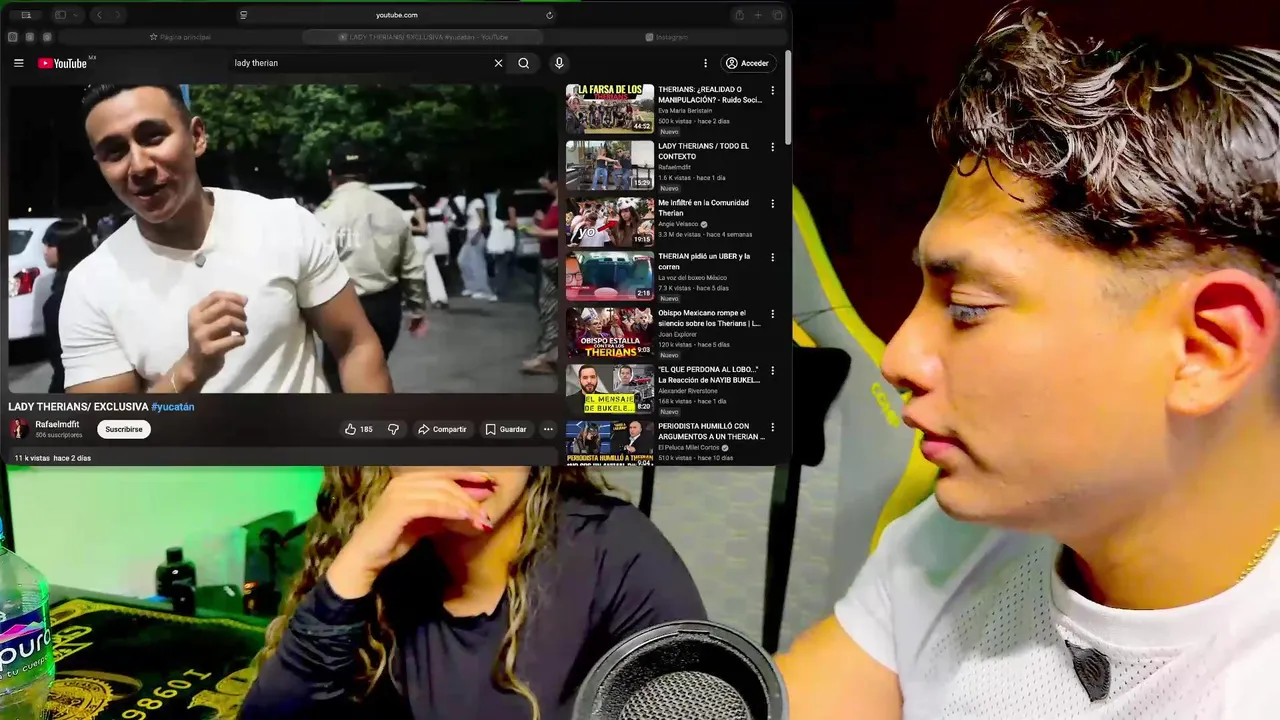Open options menu for 'THERIANS: ¿REALIDAD O MANIPULACIÓN?'
The height and width of the screenshot is (720, 1280).
(772, 90)
